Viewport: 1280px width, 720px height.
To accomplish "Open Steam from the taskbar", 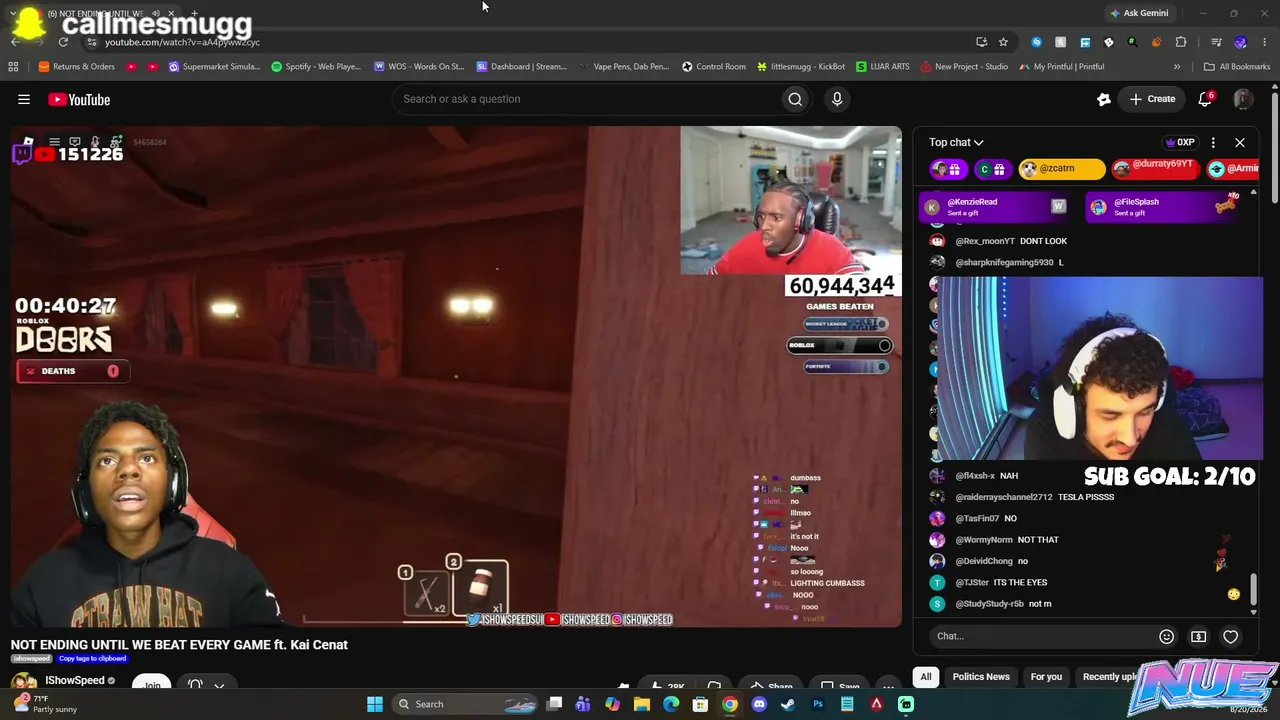I will click(x=788, y=704).
